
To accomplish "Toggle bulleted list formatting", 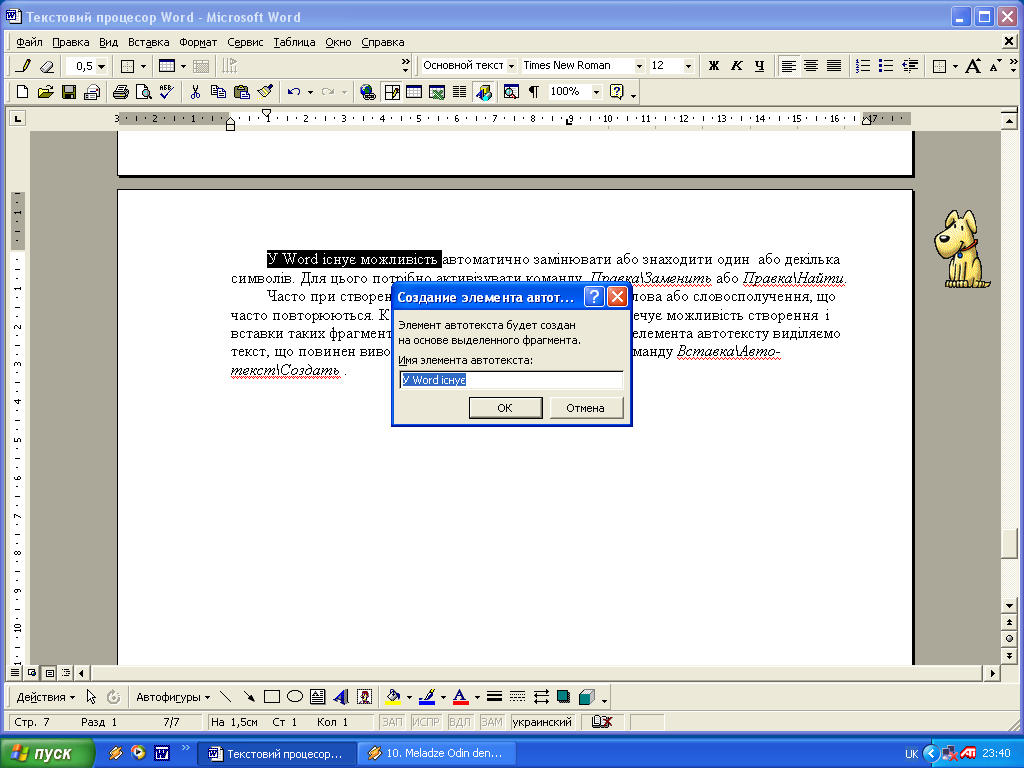I will [x=886, y=66].
